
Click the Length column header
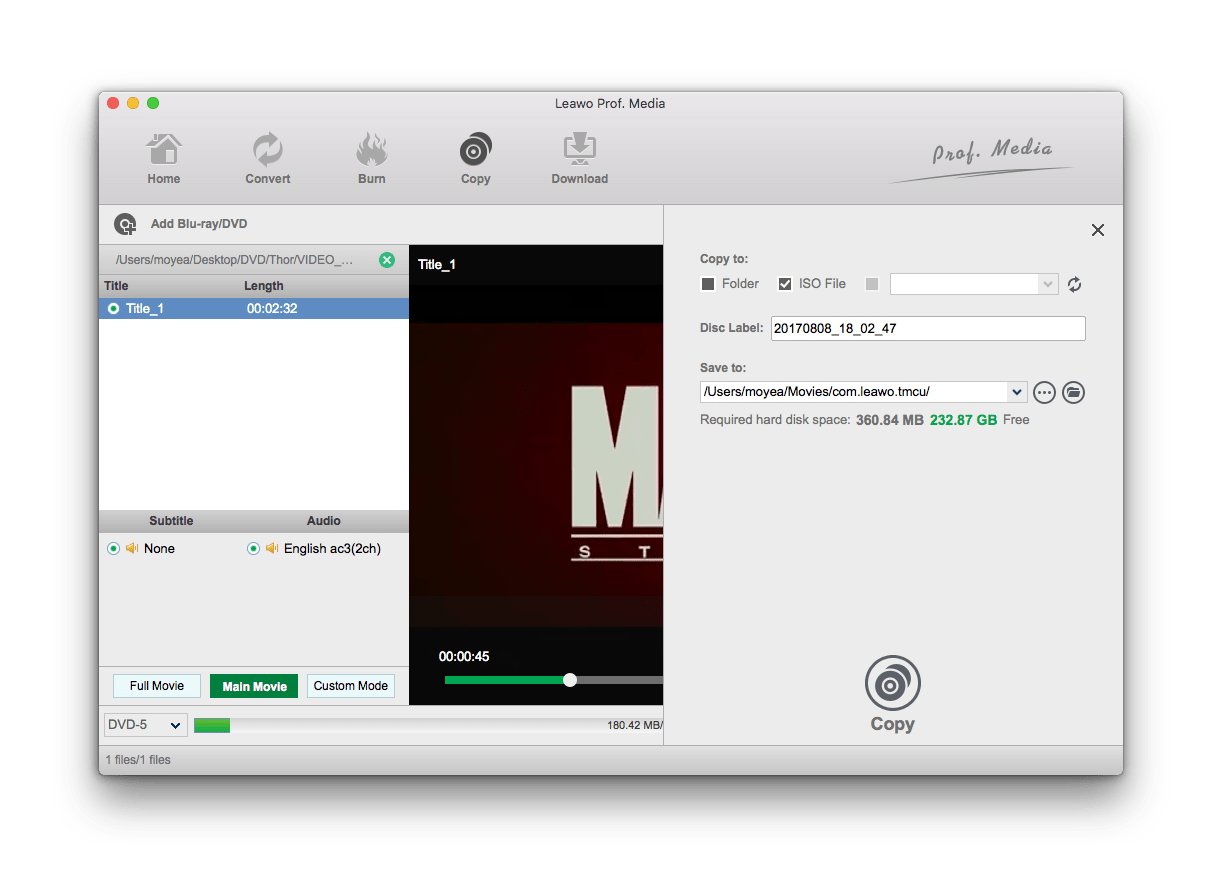coord(264,286)
